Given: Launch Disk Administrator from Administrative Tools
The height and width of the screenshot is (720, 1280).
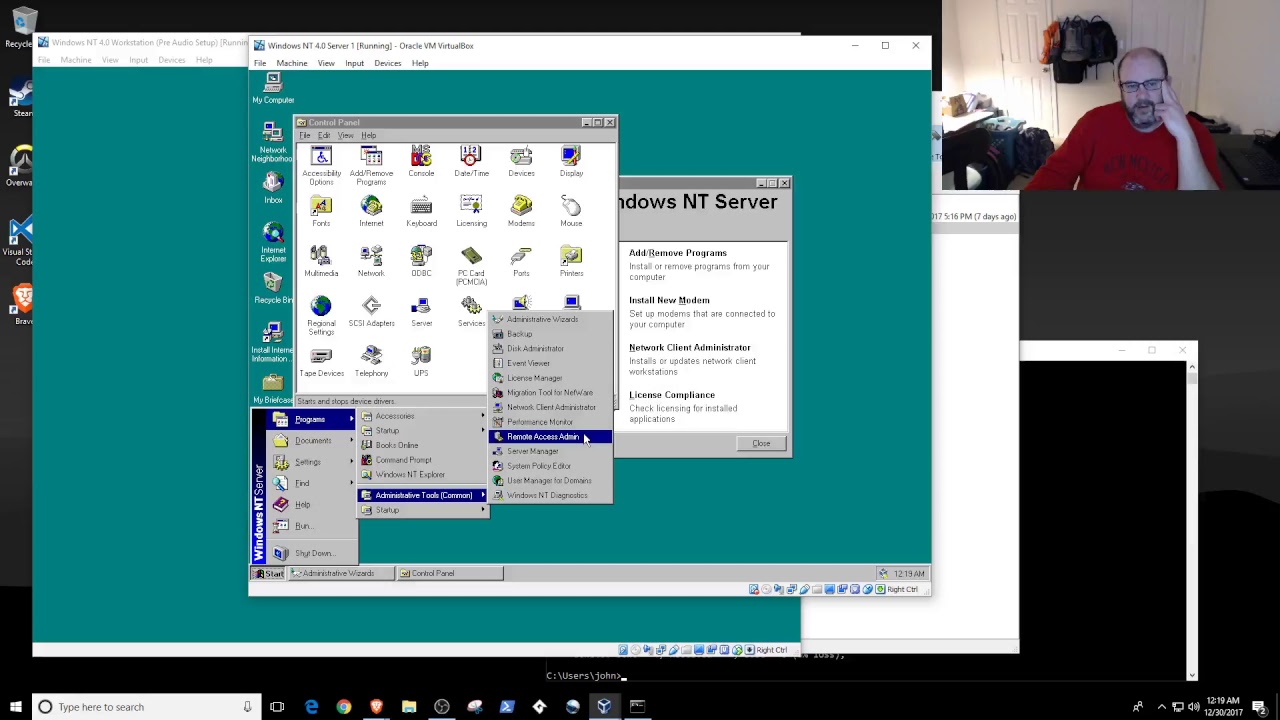Looking at the screenshot, I should pos(549,348).
